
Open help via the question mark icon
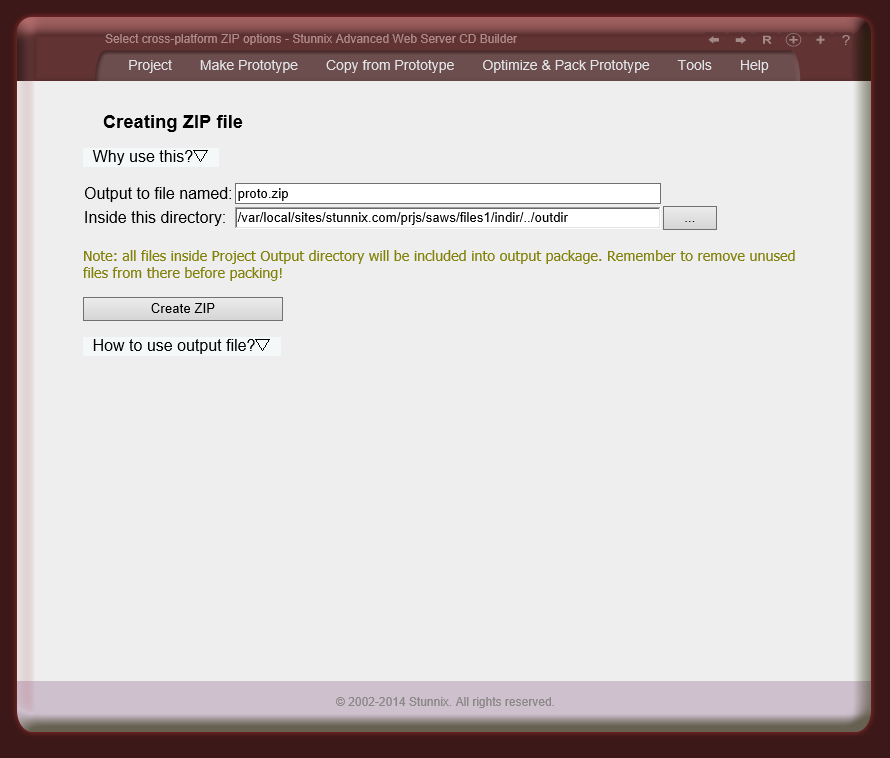coord(845,40)
